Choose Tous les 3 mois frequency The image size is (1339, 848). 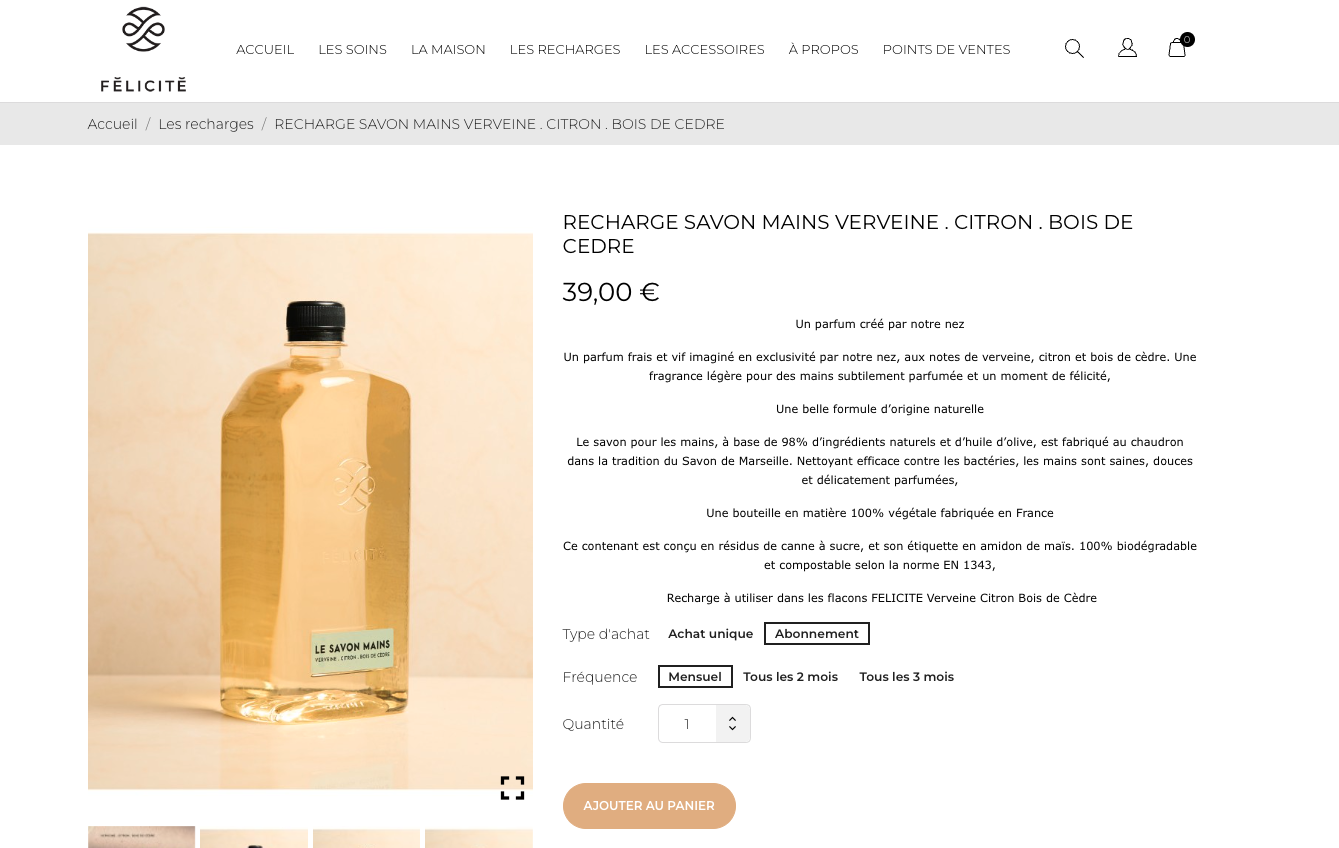pos(906,677)
